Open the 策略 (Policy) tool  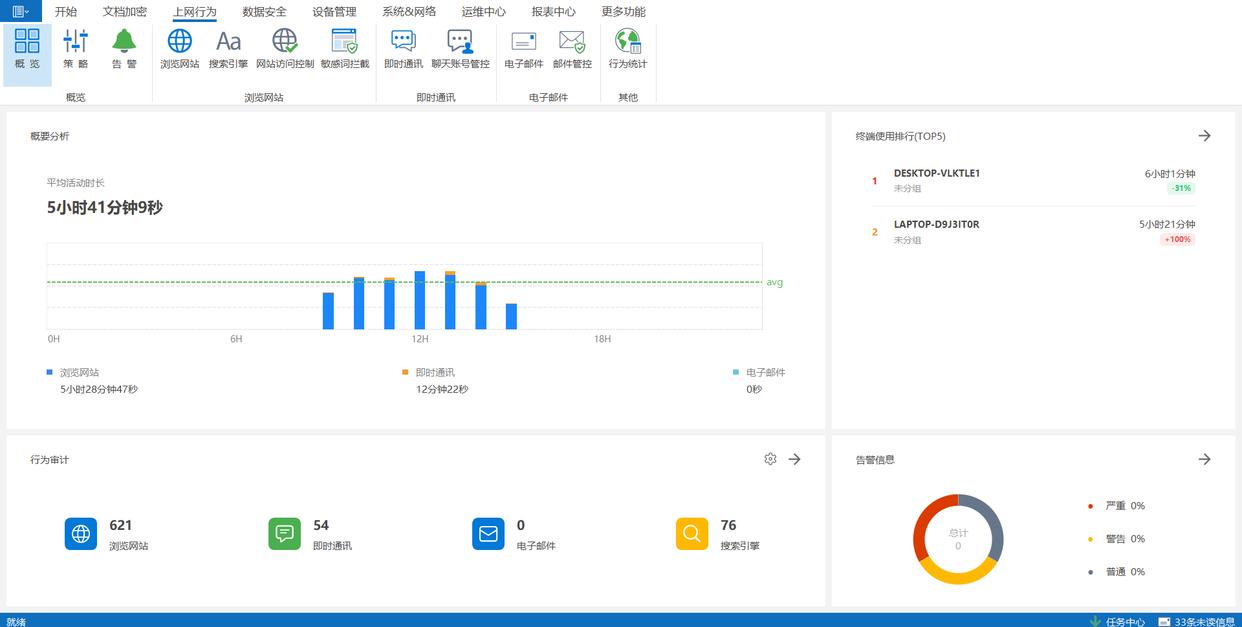click(x=76, y=48)
